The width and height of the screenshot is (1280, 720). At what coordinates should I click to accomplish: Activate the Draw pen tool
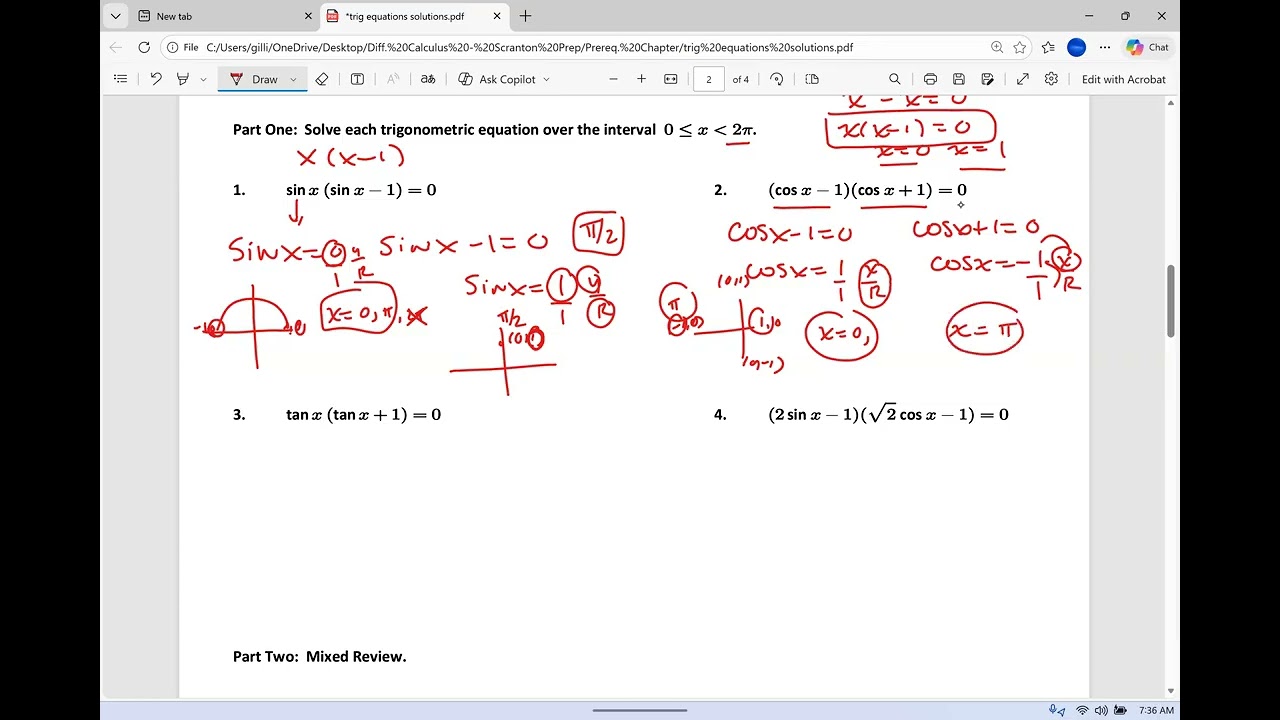tap(254, 79)
